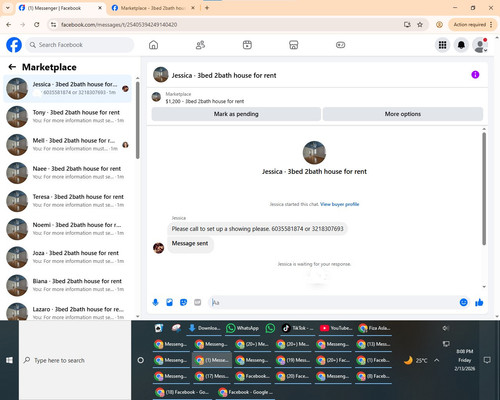
Task: Attach a file with the photo icon
Action: (x=169, y=302)
